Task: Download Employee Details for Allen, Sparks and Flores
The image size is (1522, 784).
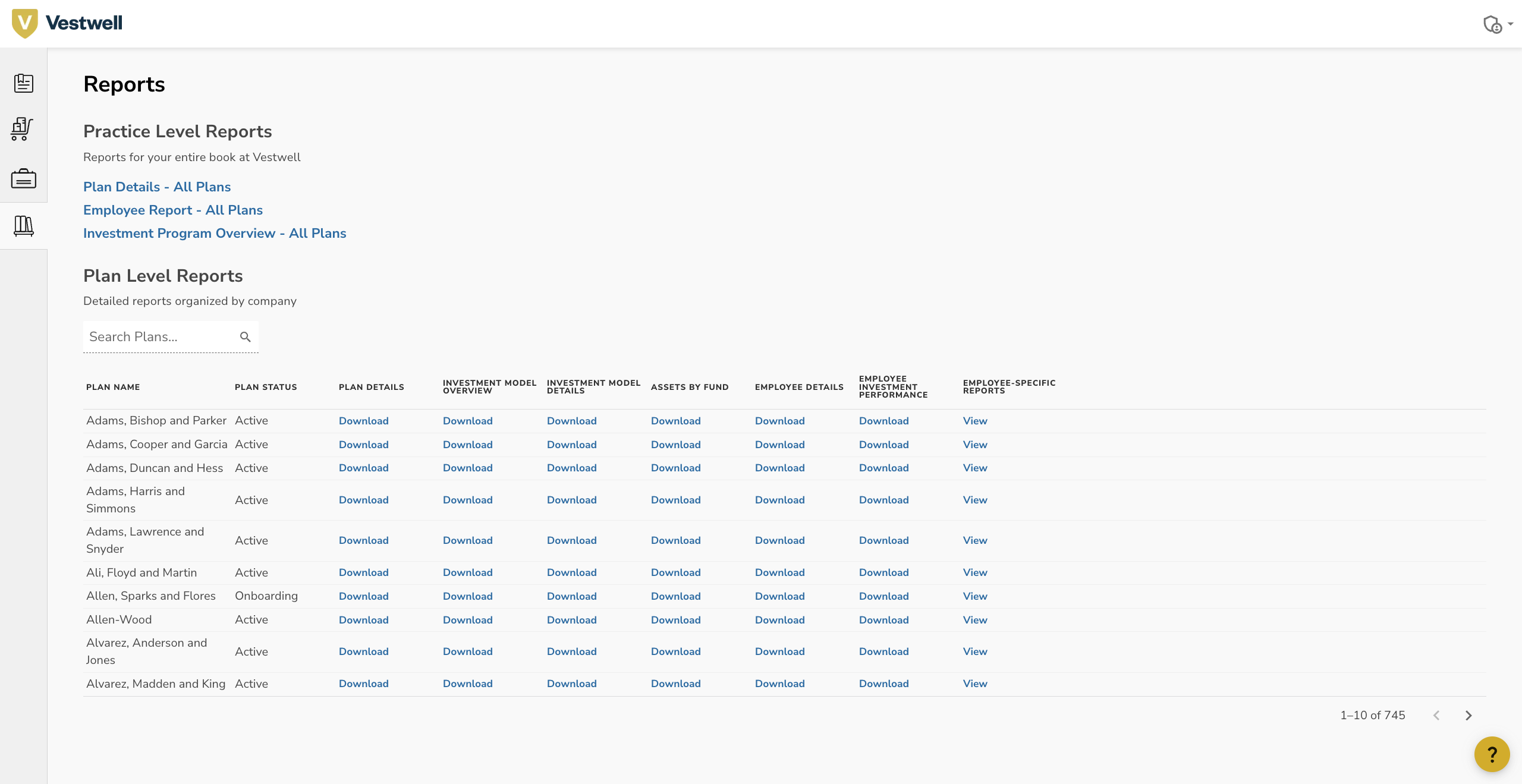Action: (x=779, y=596)
